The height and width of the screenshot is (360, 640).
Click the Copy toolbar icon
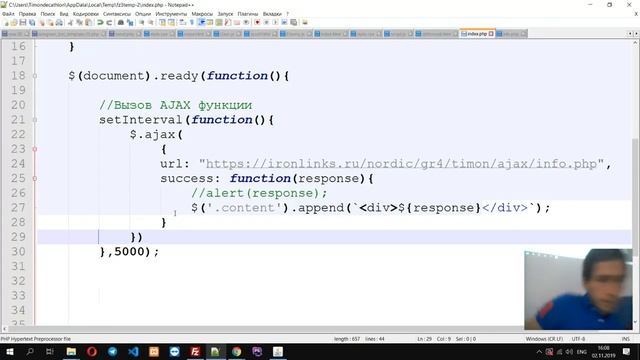tap(80, 22)
